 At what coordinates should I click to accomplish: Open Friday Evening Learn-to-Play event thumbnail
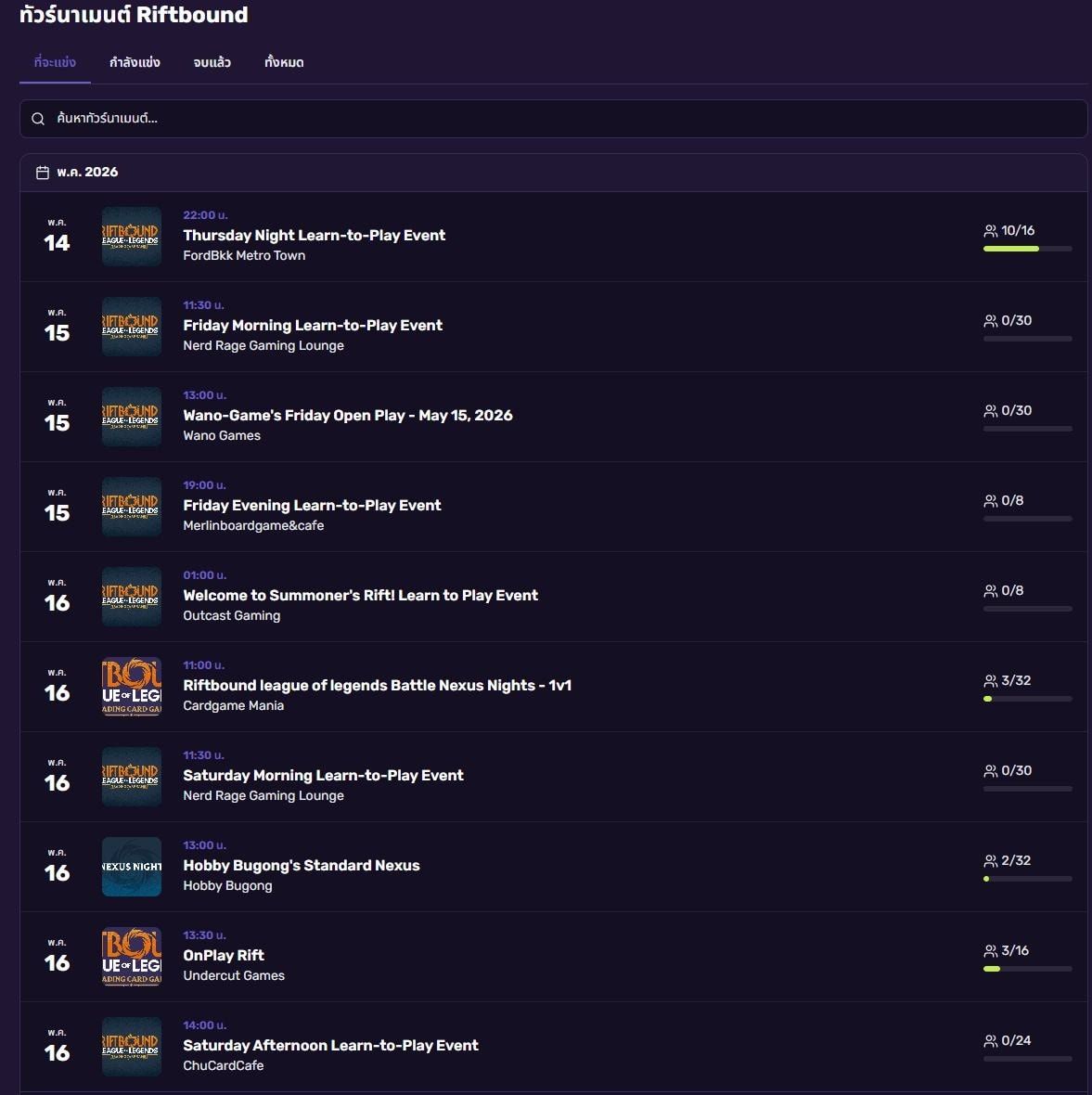pyautogui.click(x=131, y=507)
